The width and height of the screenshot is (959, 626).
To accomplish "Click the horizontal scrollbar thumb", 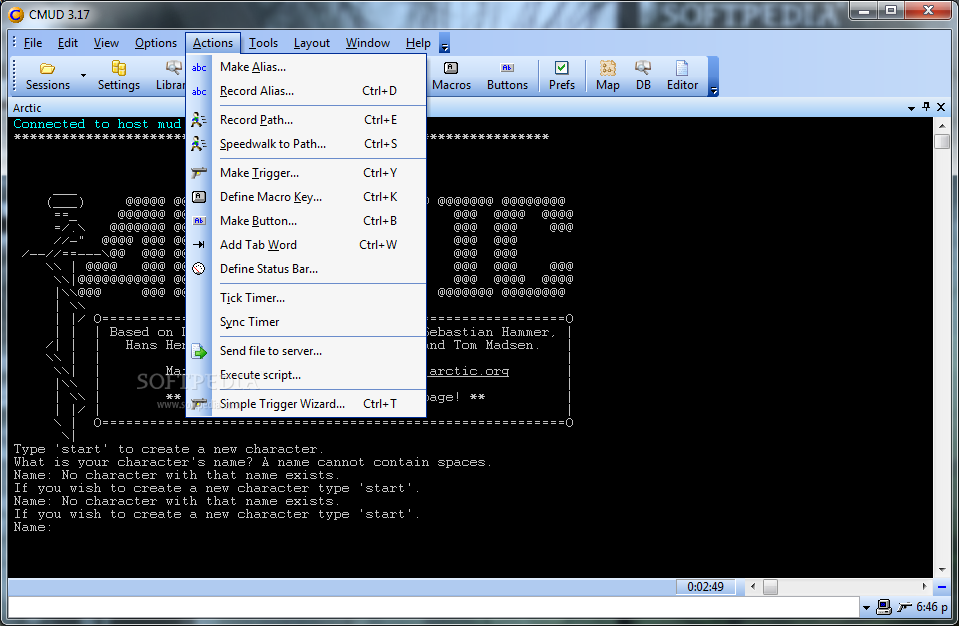I will point(771,587).
